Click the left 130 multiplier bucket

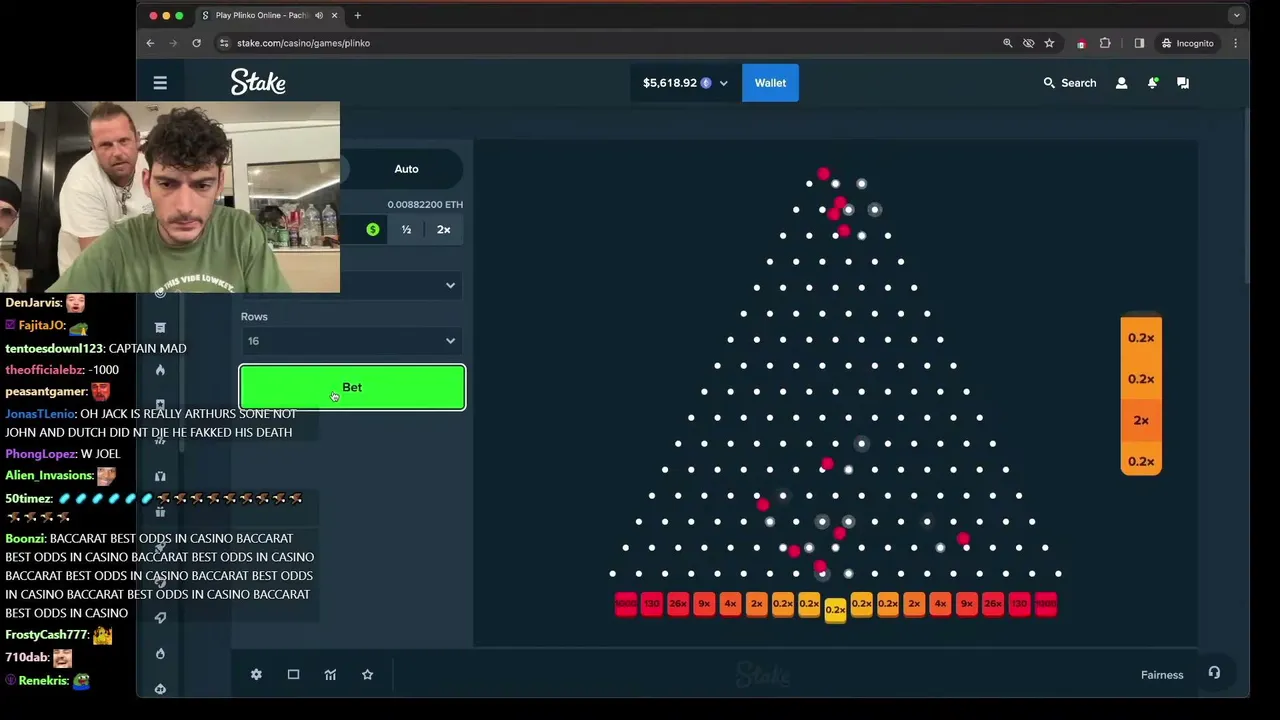point(652,604)
